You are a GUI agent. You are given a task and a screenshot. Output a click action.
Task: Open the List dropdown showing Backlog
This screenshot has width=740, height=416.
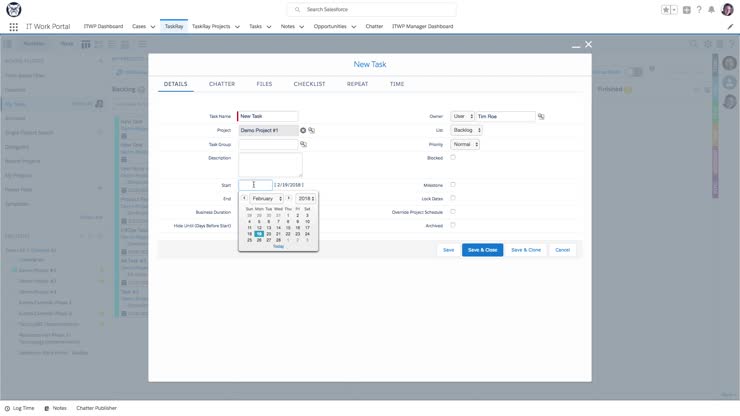pyautogui.click(x=466, y=130)
